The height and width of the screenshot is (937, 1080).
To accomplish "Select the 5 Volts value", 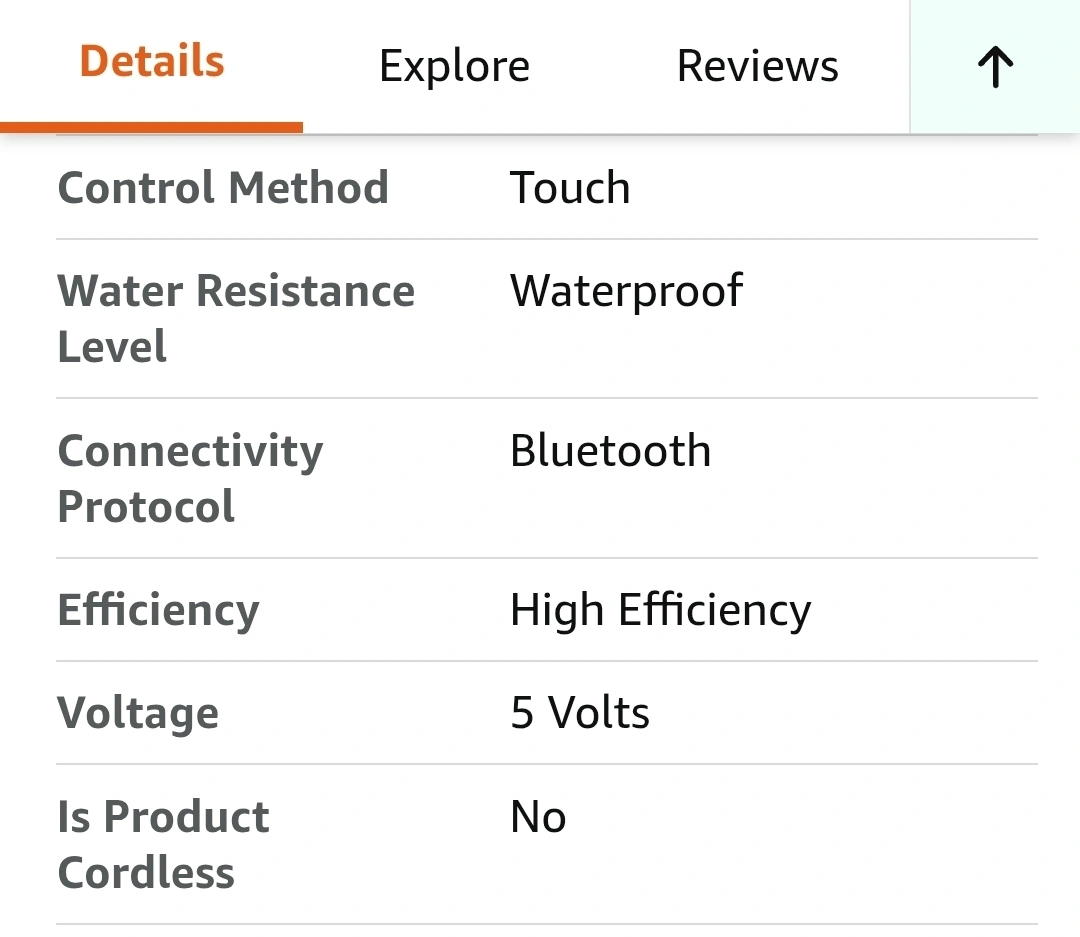I will 580,713.
